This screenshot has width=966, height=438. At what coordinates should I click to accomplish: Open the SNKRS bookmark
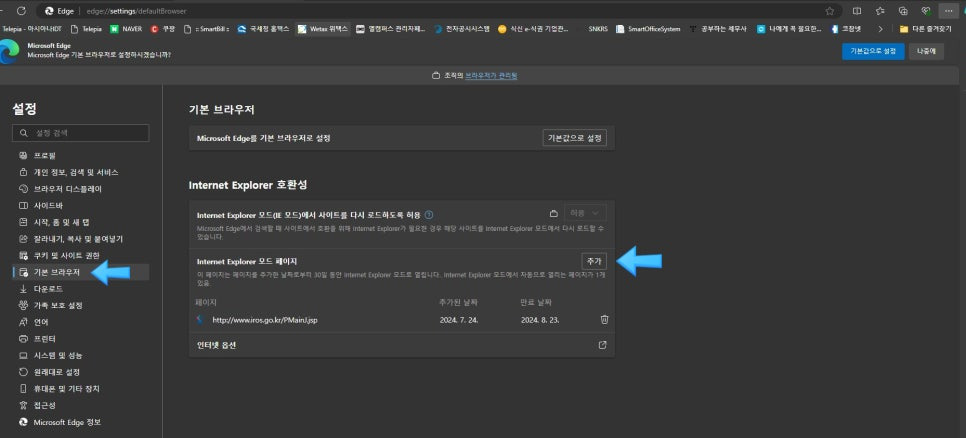click(598, 28)
